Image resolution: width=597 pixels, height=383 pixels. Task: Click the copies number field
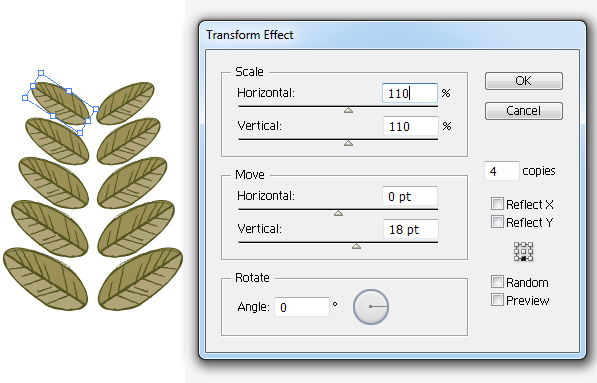click(x=502, y=171)
